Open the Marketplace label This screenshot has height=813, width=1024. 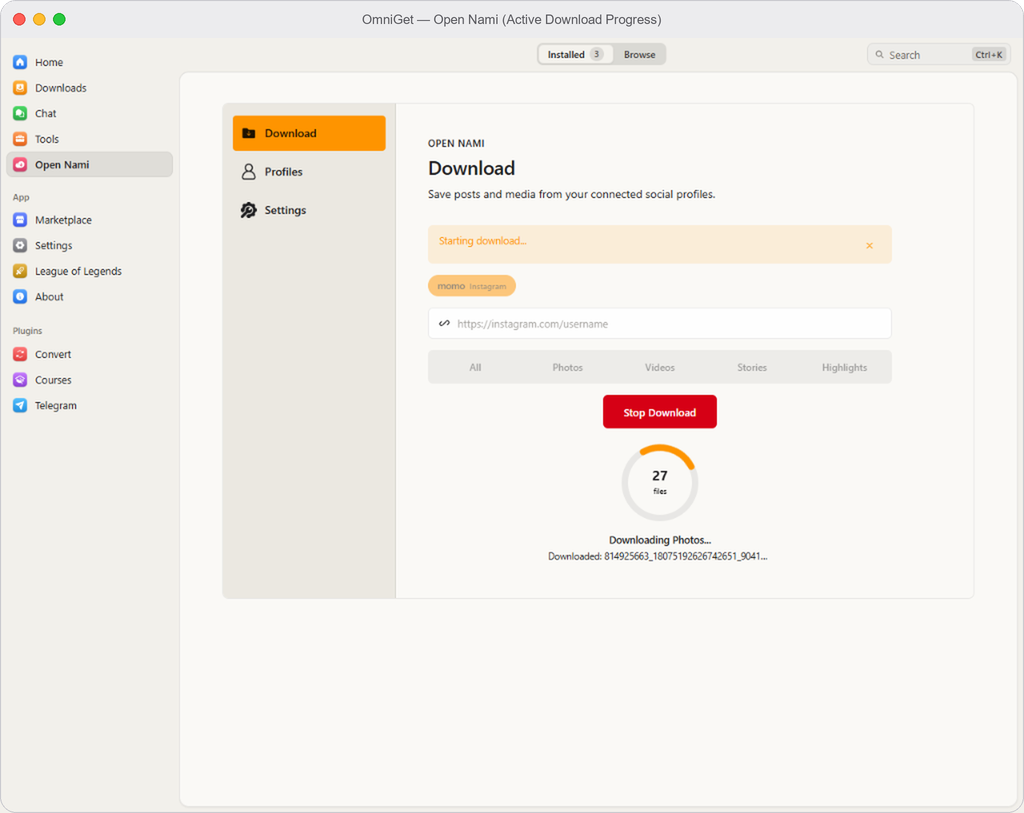(63, 220)
